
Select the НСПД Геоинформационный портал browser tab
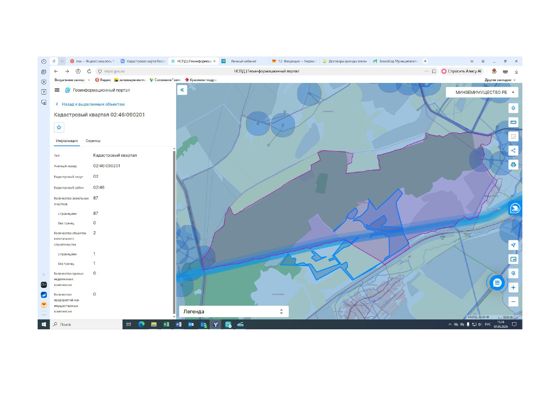pos(193,61)
